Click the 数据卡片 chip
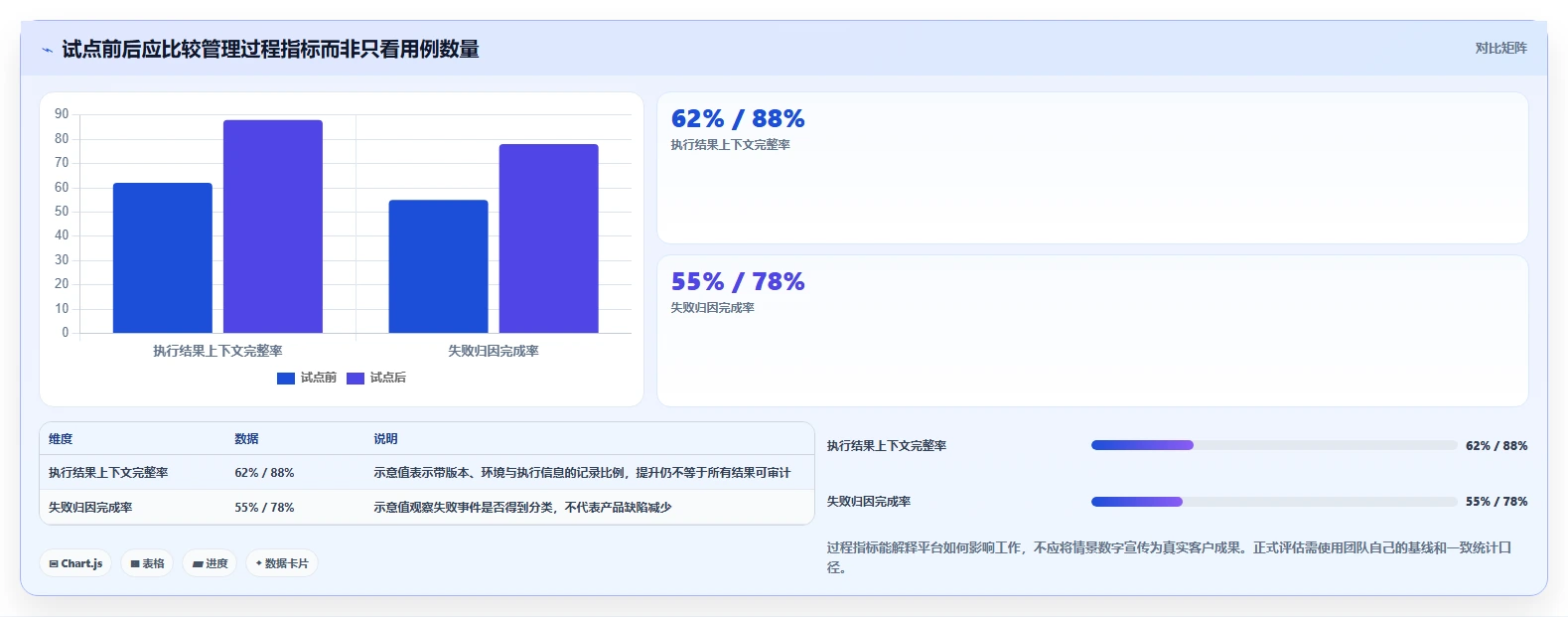1568x617 pixels. pos(282,563)
